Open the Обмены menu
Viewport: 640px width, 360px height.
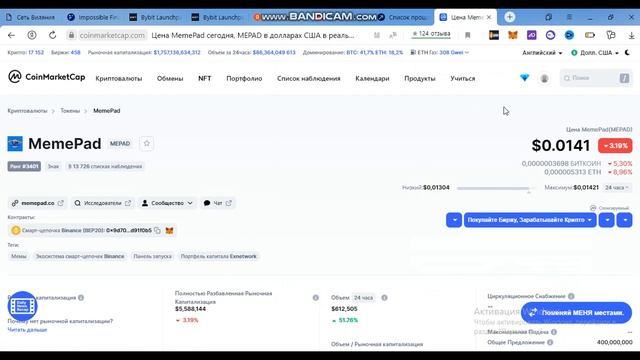(x=170, y=78)
